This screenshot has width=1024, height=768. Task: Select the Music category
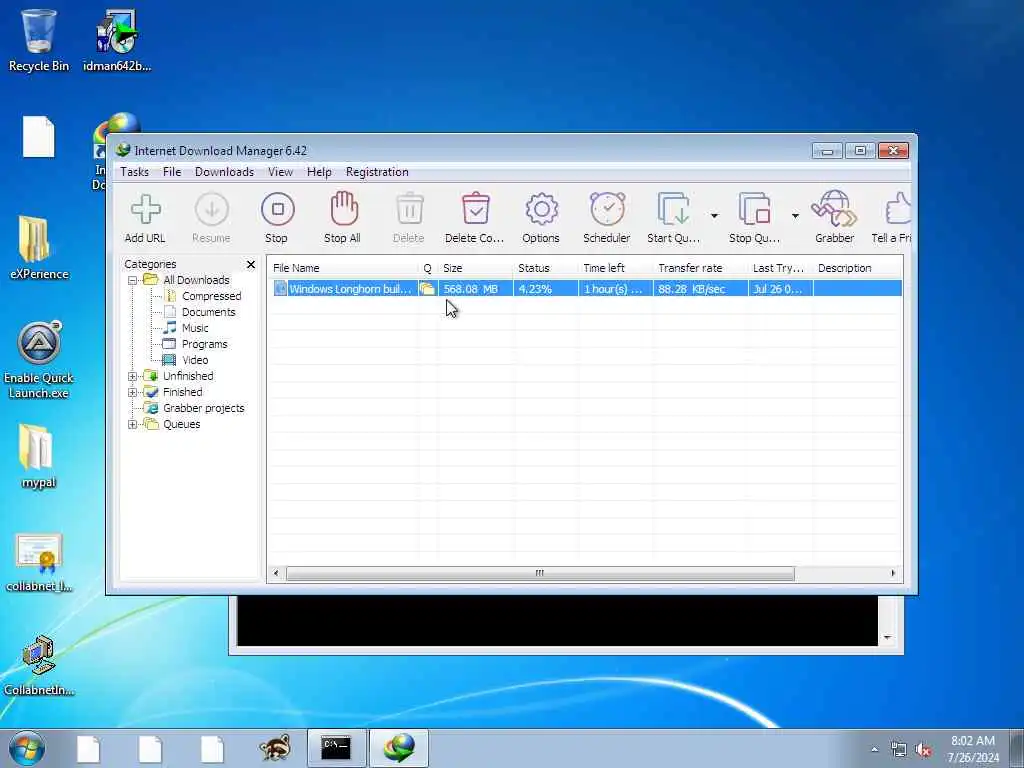(x=195, y=328)
